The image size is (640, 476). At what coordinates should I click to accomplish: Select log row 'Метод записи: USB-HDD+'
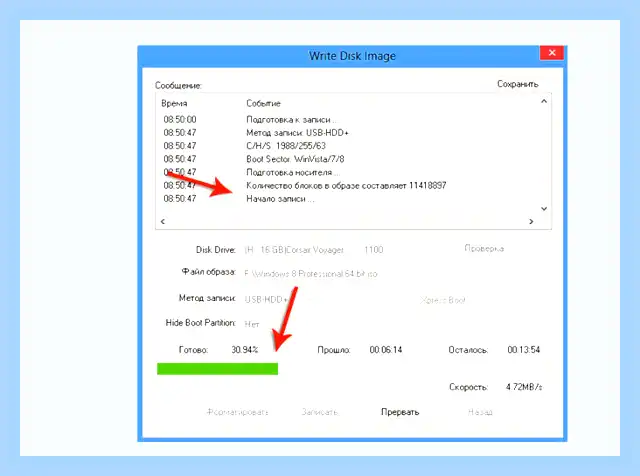pos(353,133)
